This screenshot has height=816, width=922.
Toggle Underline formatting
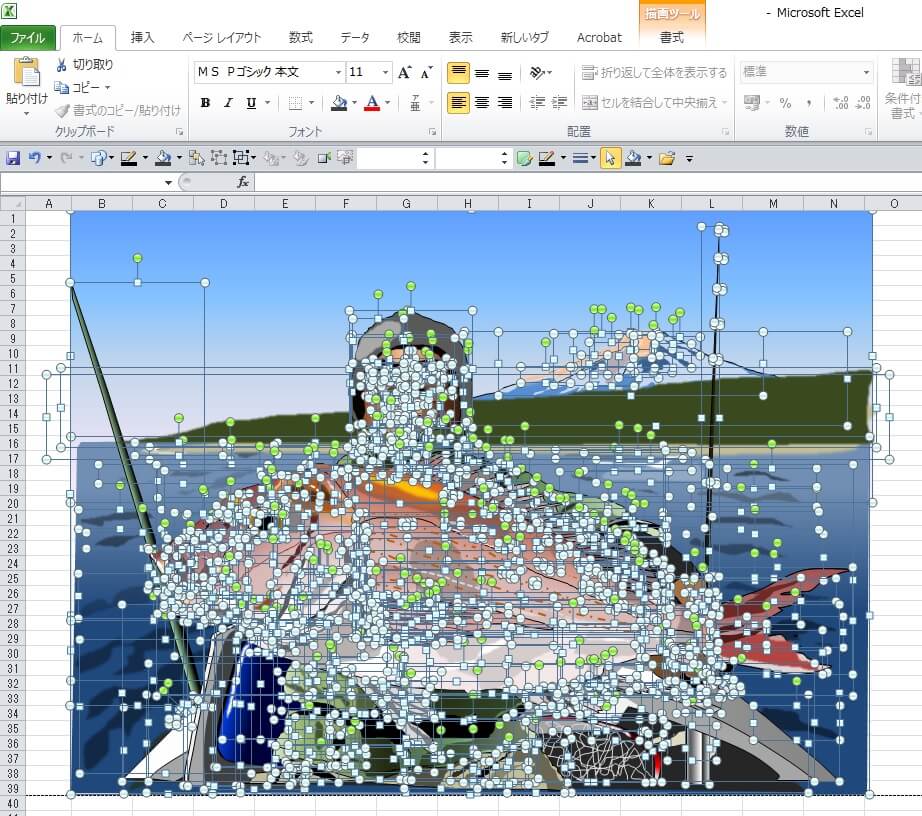[x=251, y=103]
